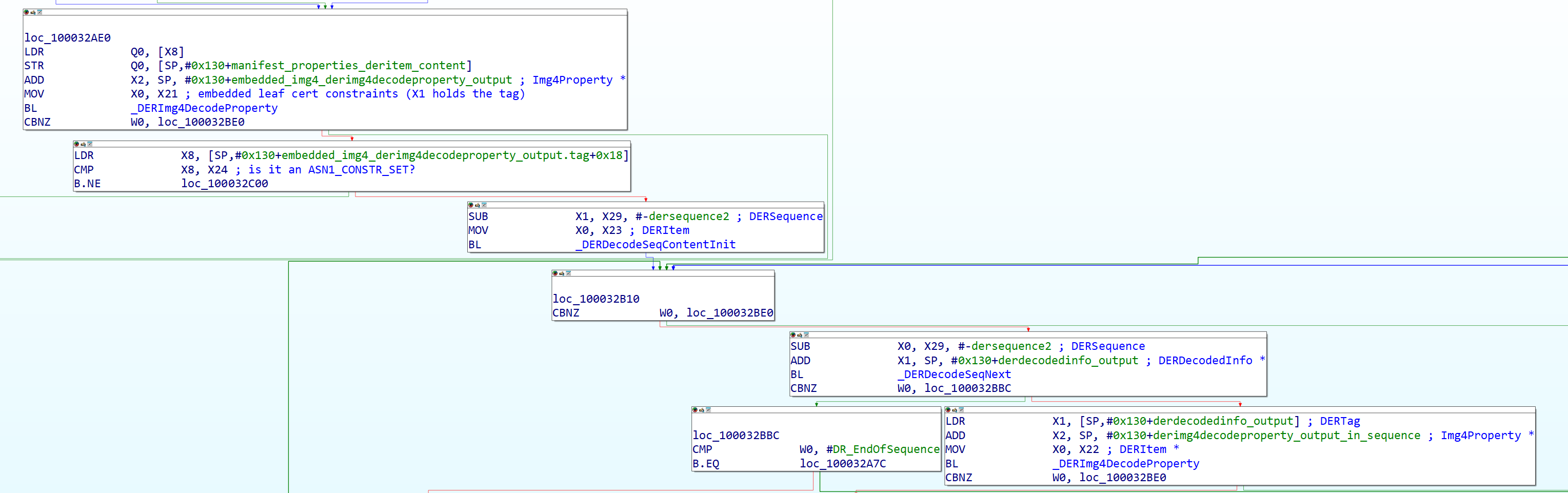Open node color picker for loc_100032AE0 block
This screenshot has height=493, width=1568.
26,12
